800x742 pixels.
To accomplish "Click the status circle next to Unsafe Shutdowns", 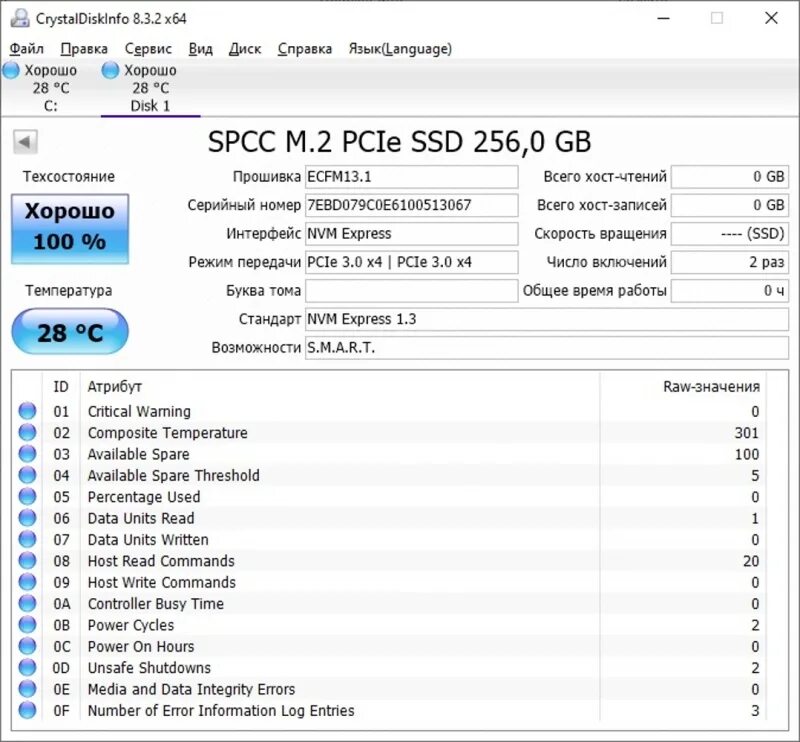I will coord(27,667).
